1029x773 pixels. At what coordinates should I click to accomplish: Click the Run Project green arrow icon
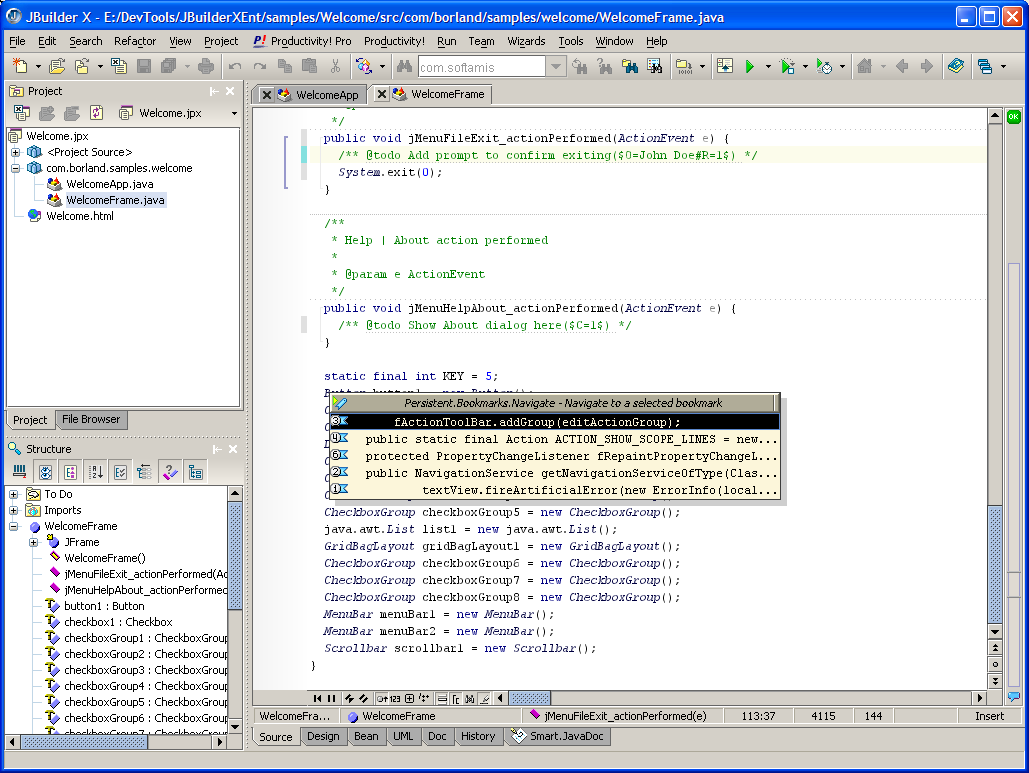point(749,66)
